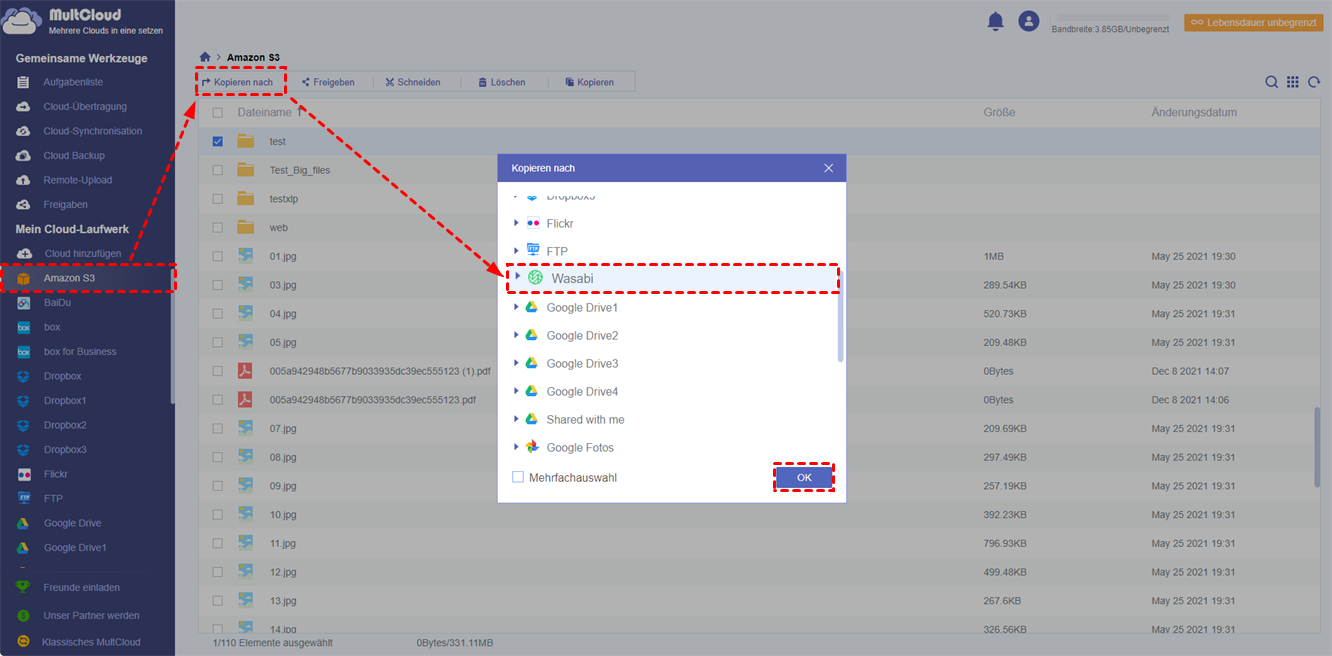Select Dropbox drive in sidebar

click(62, 376)
